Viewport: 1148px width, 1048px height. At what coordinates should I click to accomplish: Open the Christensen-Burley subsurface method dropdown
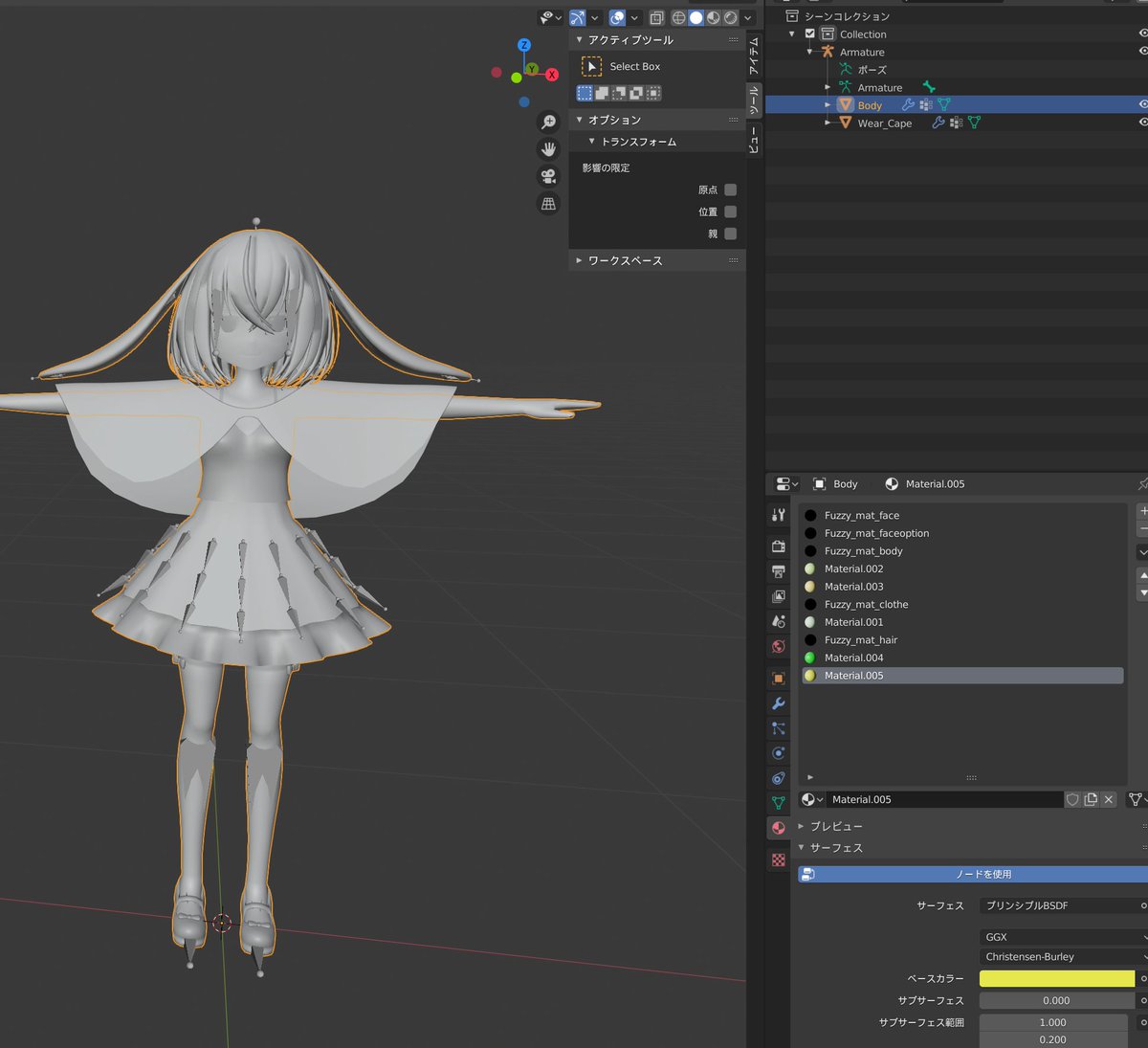coord(1063,957)
